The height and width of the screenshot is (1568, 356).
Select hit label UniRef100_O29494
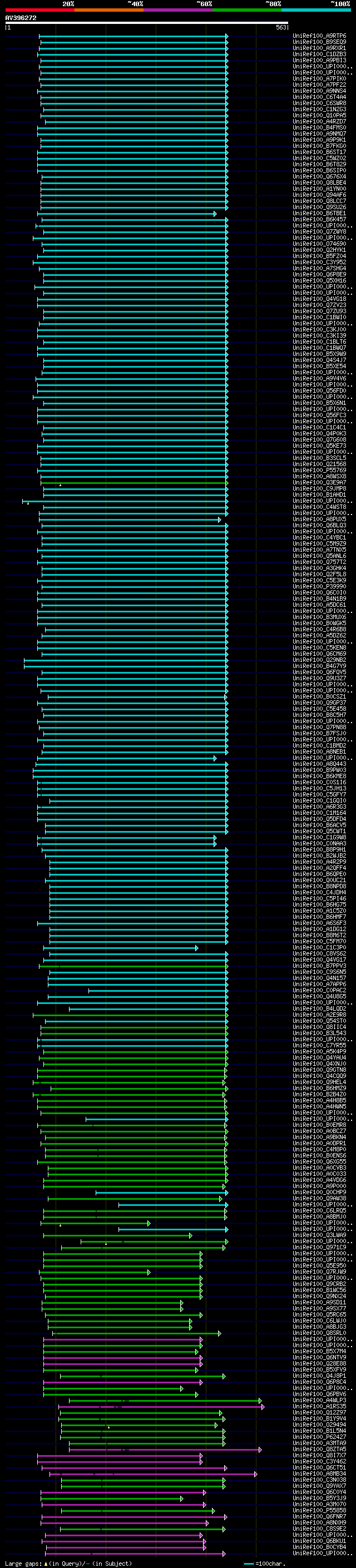point(319,1425)
